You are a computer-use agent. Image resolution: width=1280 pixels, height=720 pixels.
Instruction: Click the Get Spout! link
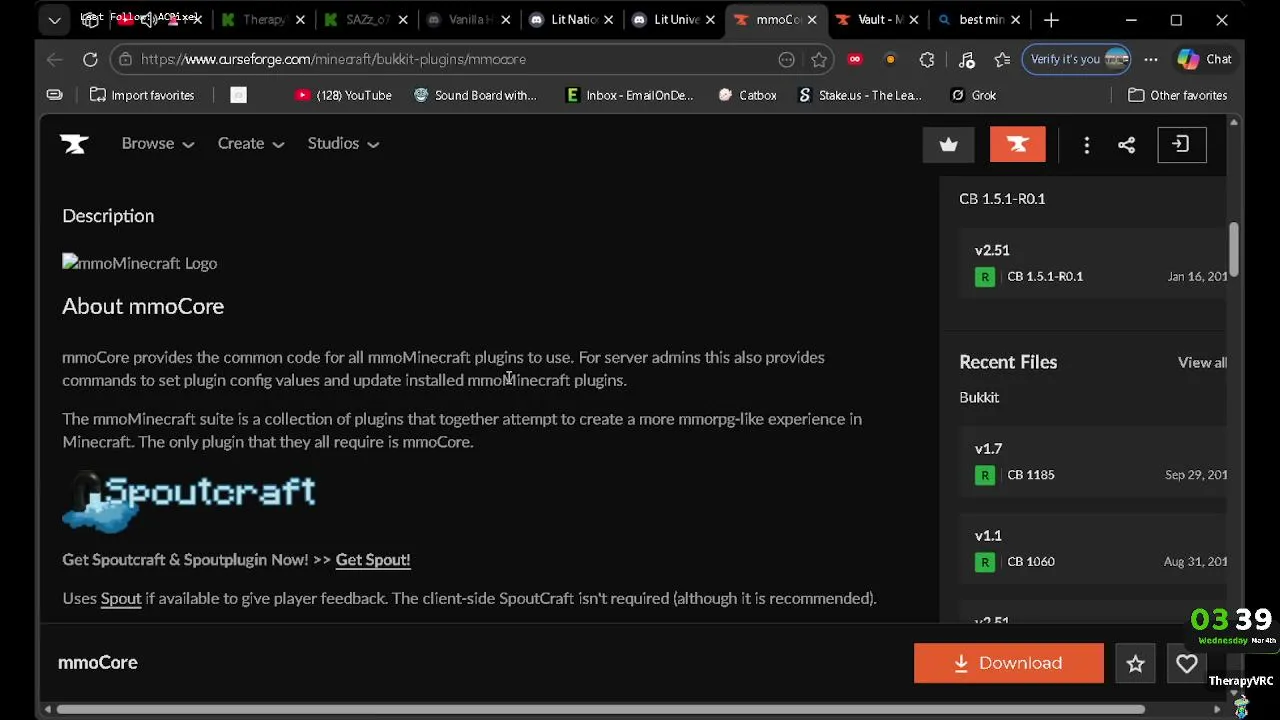pos(373,560)
